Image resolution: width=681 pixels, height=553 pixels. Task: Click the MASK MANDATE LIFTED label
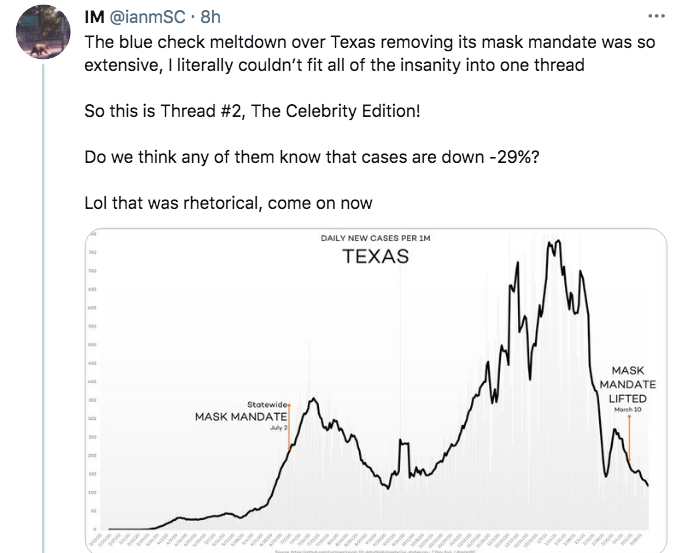tap(628, 384)
